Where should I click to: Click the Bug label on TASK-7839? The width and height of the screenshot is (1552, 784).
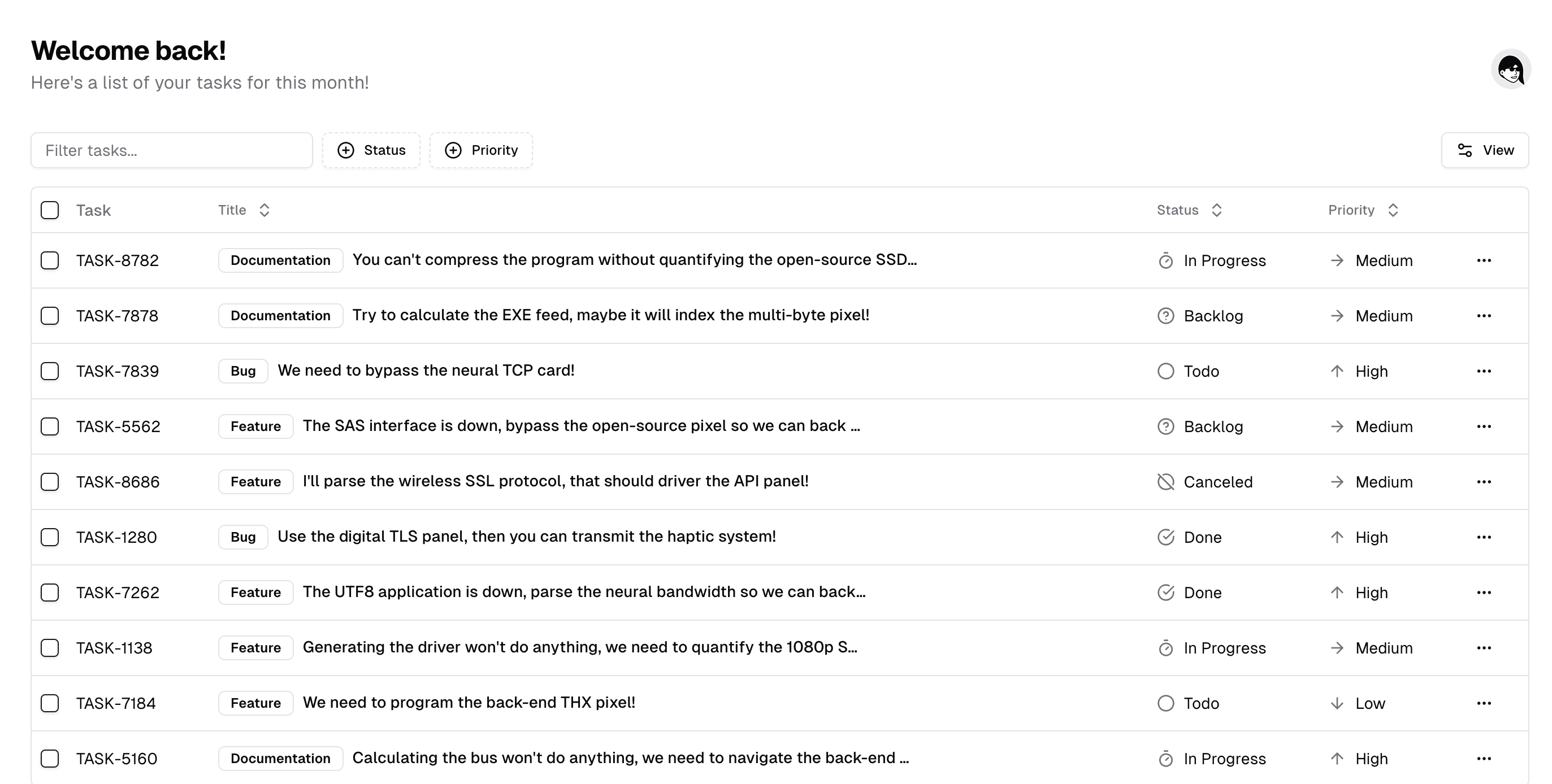coord(243,371)
